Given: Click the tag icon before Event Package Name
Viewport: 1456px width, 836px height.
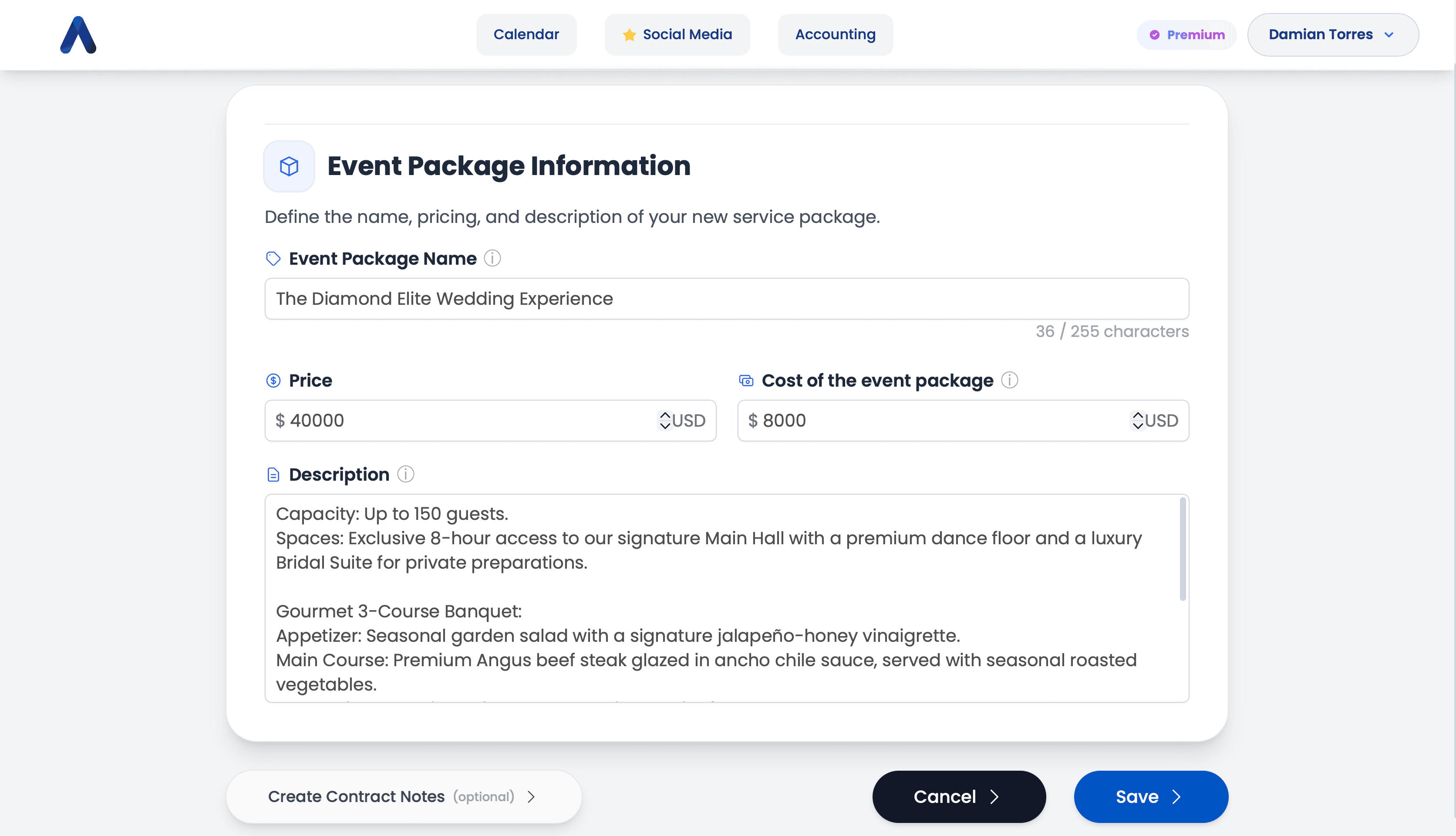Looking at the screenshot, I should point(273,258).
